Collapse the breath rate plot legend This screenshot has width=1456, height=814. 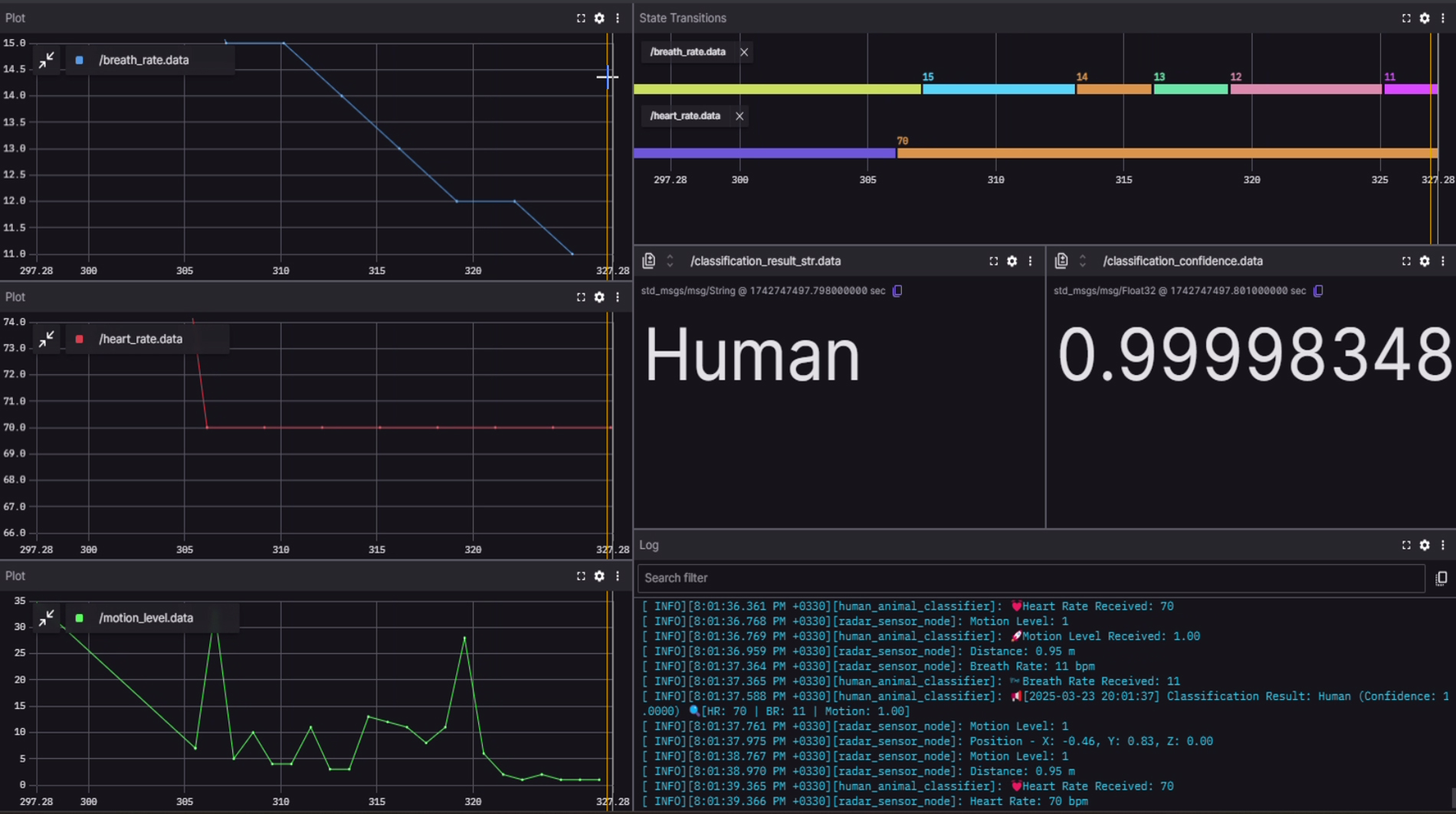pos(47,60)
